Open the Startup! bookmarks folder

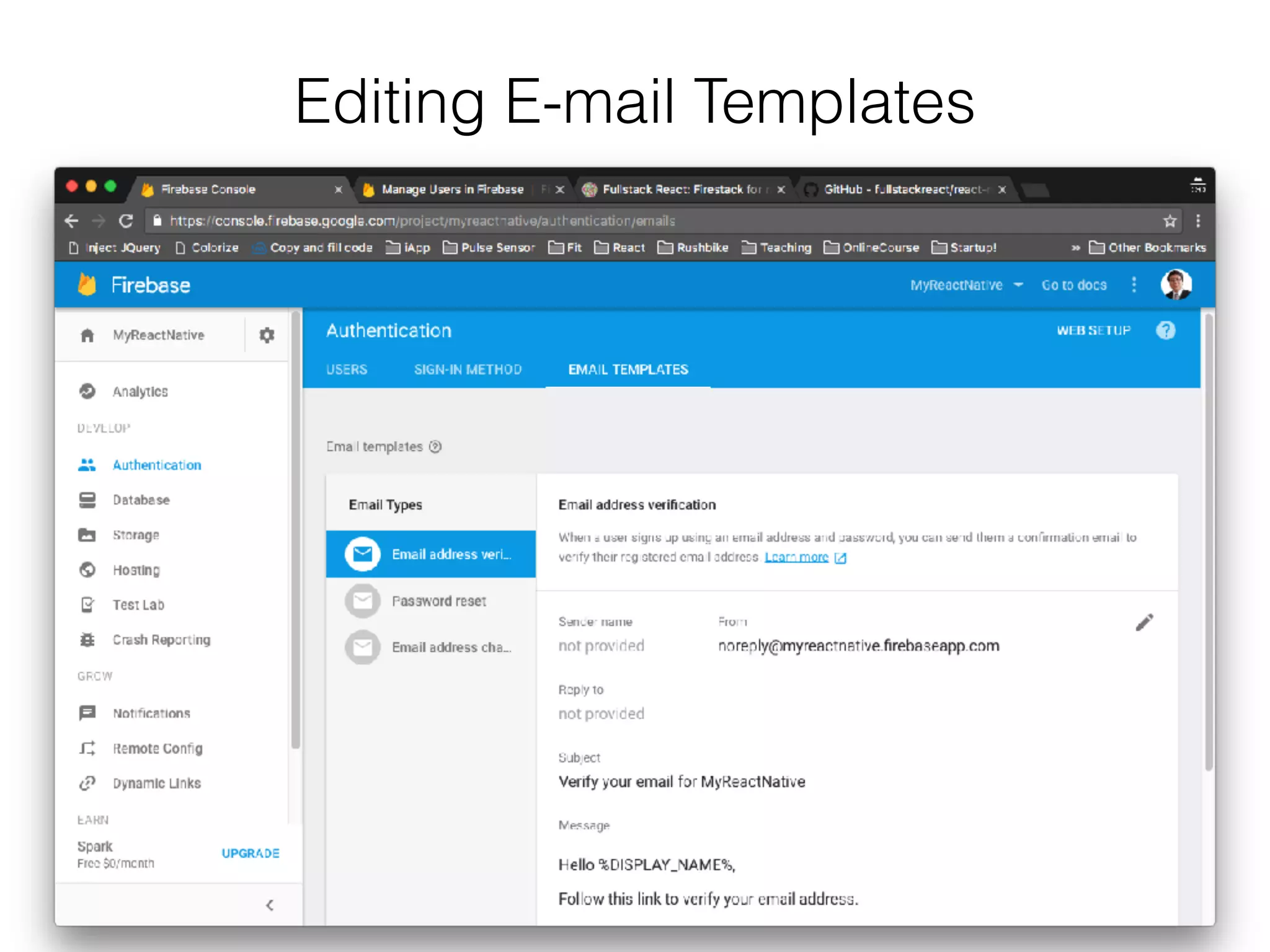[x=964, y=248]
